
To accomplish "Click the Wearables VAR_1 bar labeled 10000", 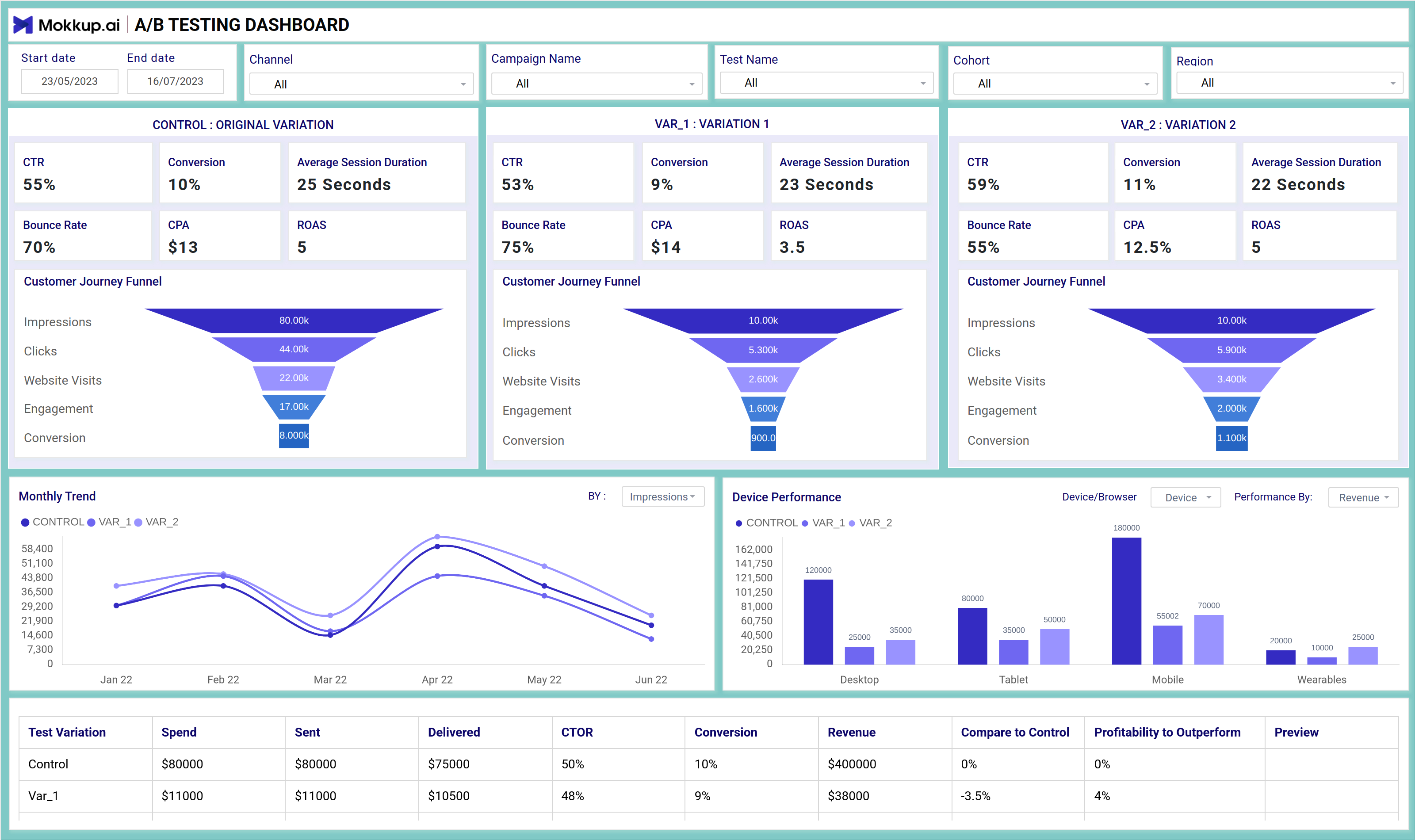I will (x=1322, y=661).
